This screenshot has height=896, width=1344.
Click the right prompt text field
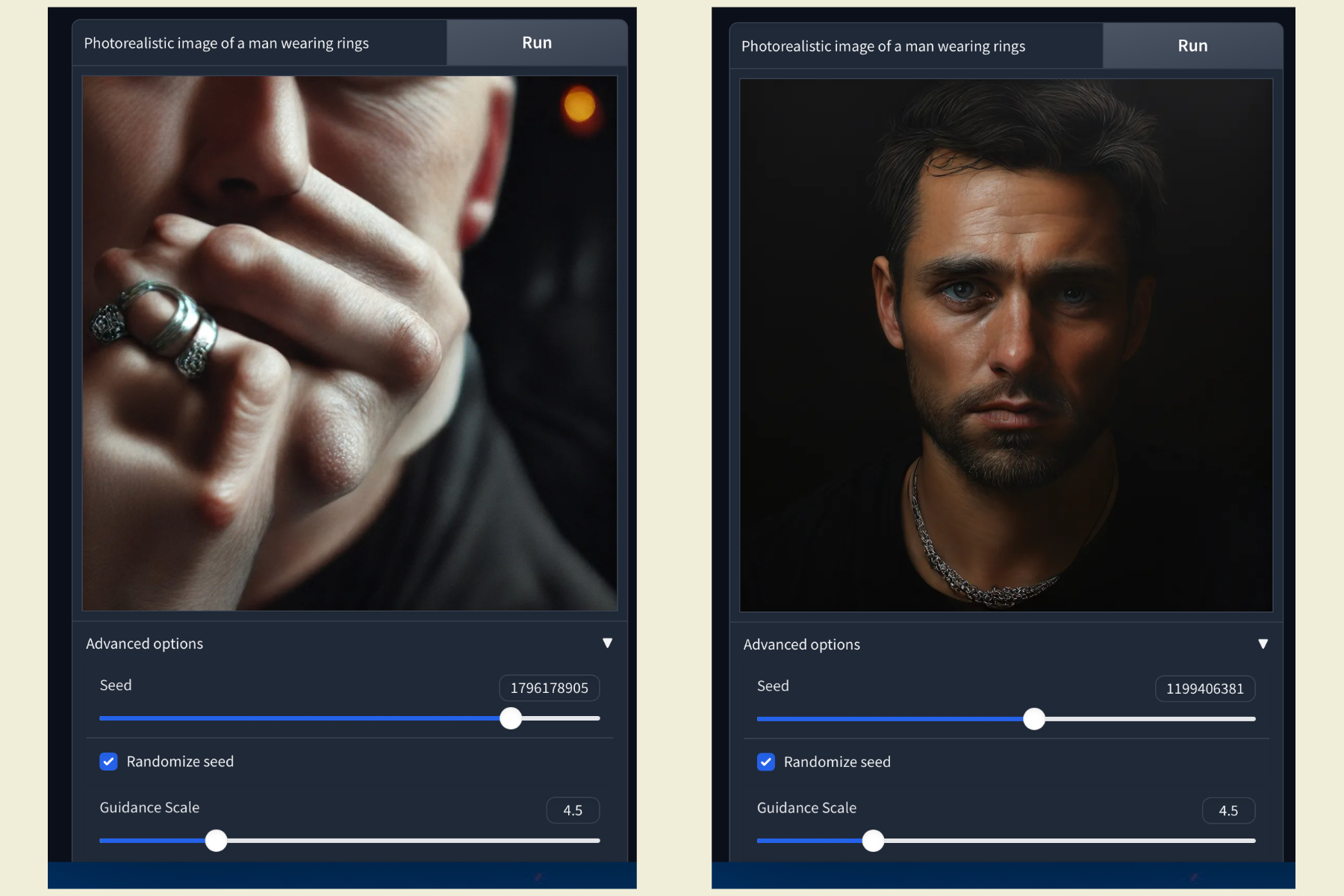coord(916,46)
